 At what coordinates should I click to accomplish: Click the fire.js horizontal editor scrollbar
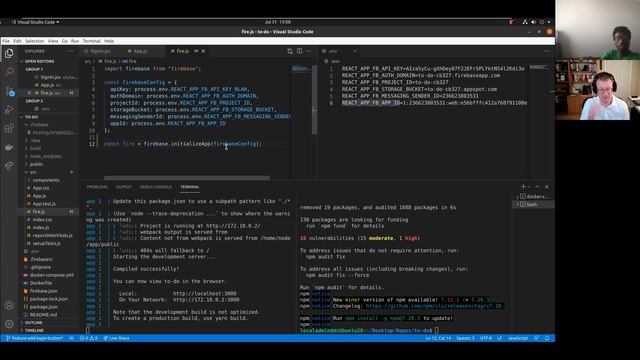pyautogui.click(x=187, y=178)
